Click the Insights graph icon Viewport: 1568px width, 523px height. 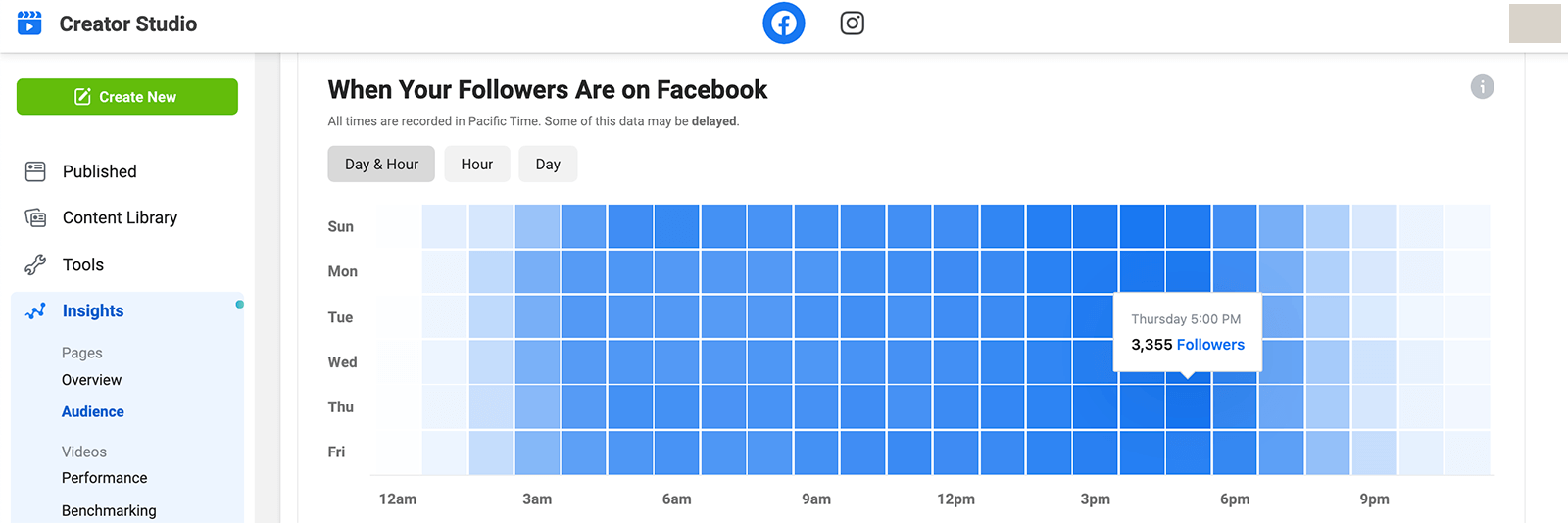click(35, 311)
